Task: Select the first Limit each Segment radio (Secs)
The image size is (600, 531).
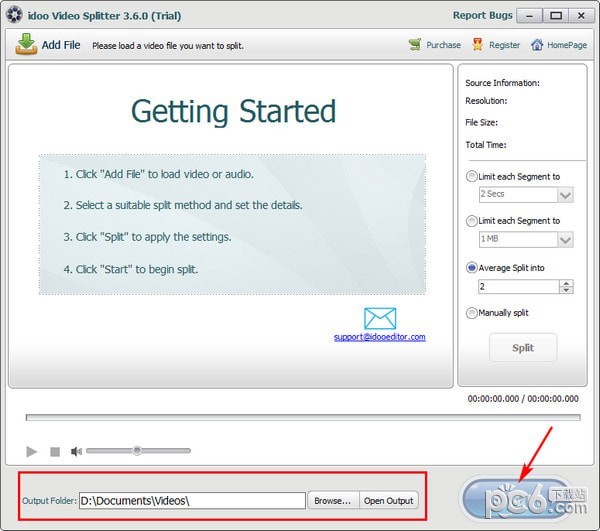Action: (x=471, y=176)
